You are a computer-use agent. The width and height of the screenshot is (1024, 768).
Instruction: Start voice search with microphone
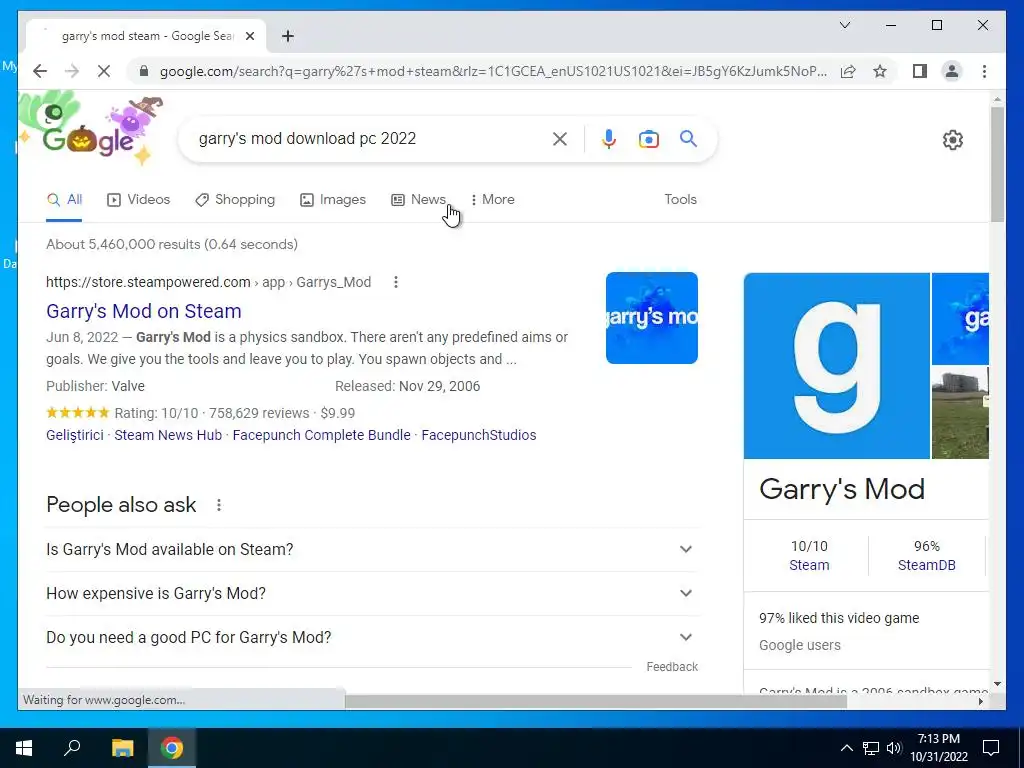pos(608,138)
